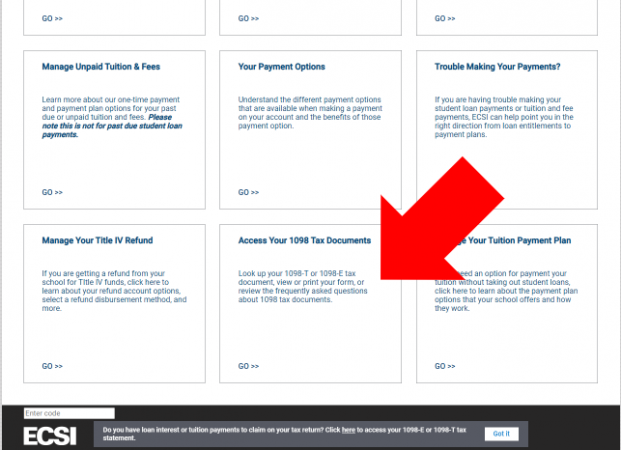Click GO under Your Payment Options
The width and height of the screenshot is (621, 450).
248,192
